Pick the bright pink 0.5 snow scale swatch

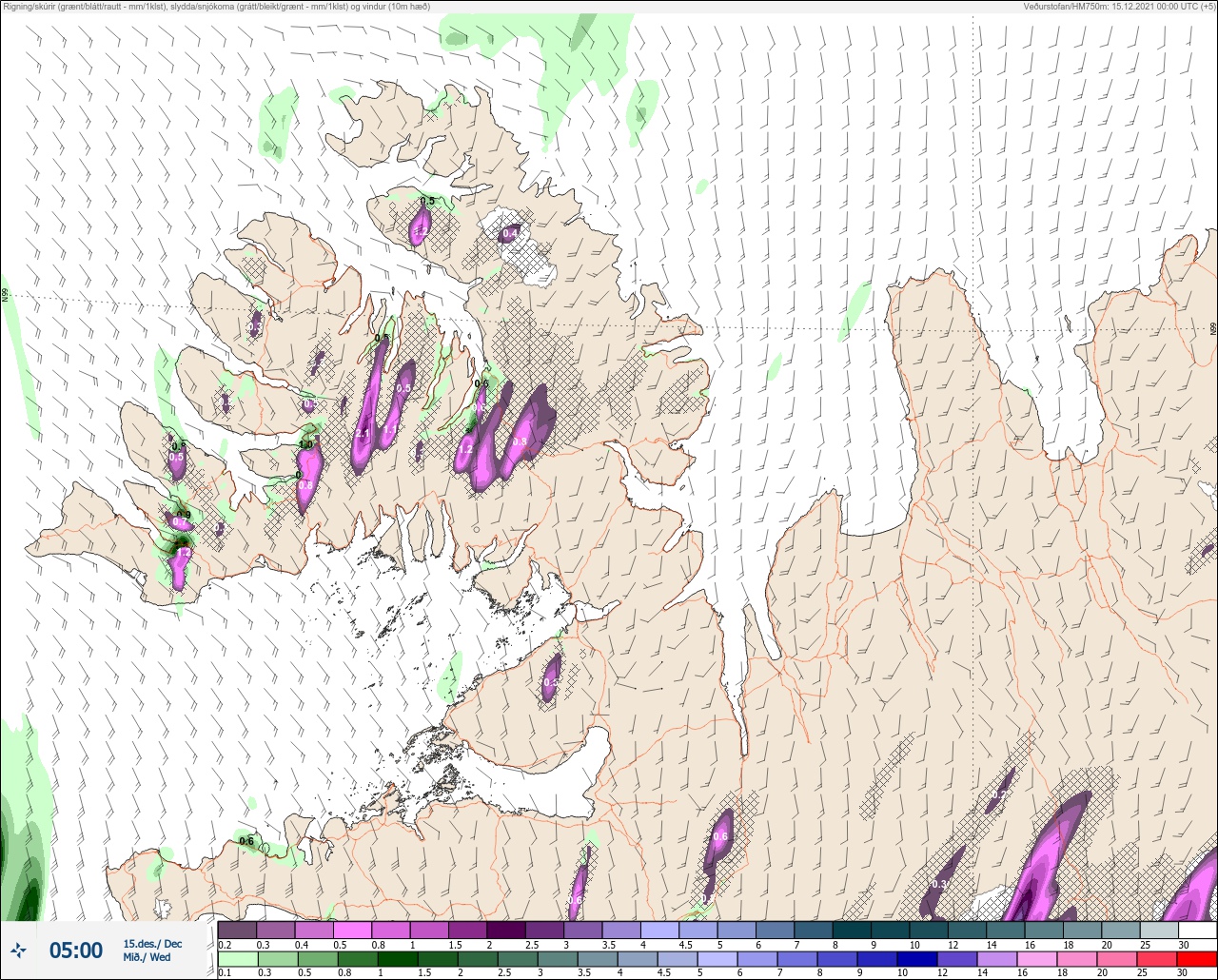(x=353, y=930)
